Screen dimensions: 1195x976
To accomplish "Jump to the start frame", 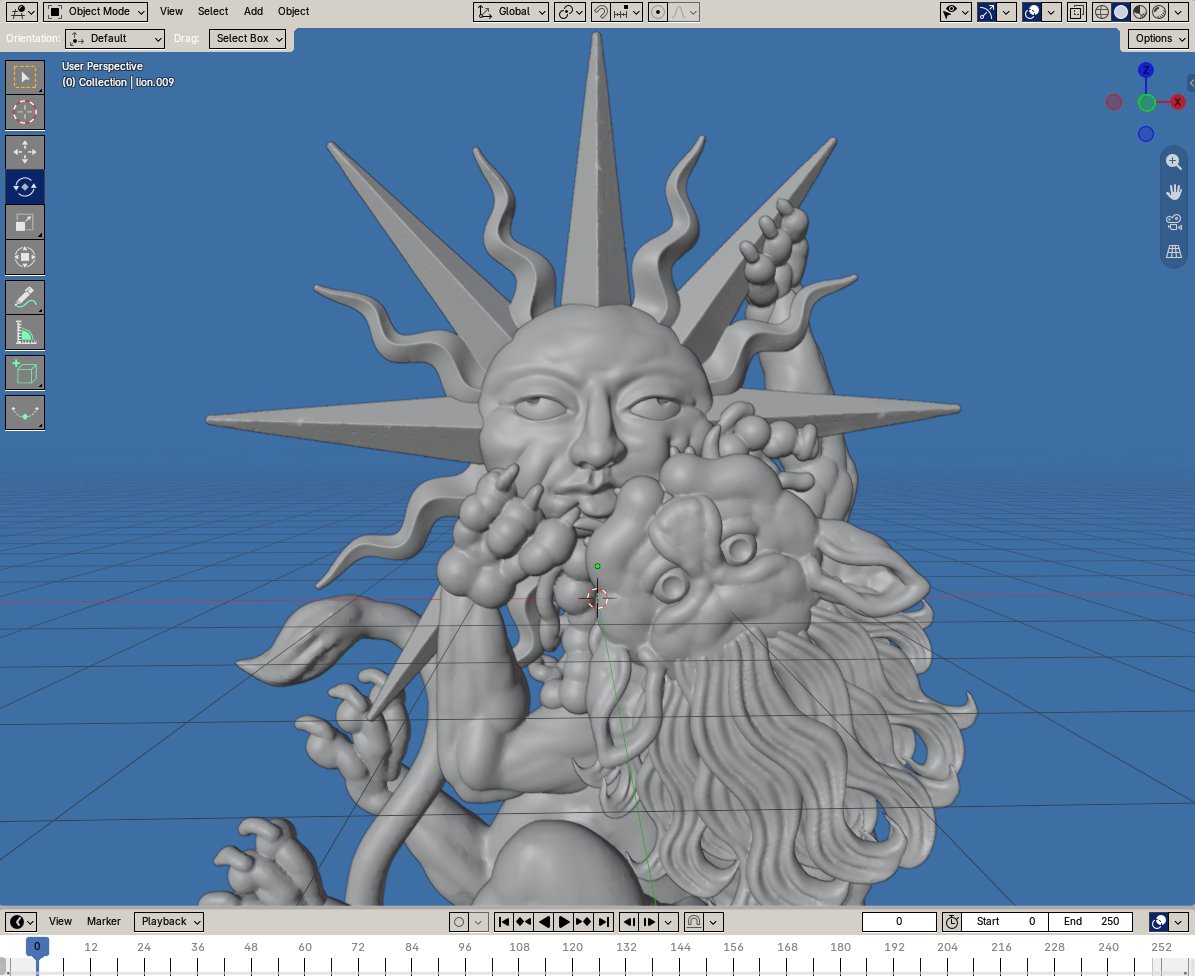I will (x=503, y=922).
